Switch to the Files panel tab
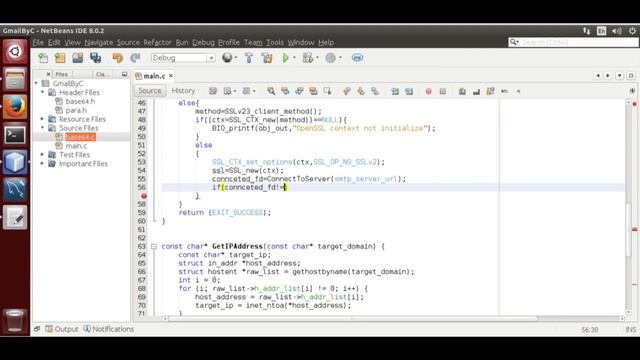The width and height of the screenshot is (640, 360). pos(62,74)
